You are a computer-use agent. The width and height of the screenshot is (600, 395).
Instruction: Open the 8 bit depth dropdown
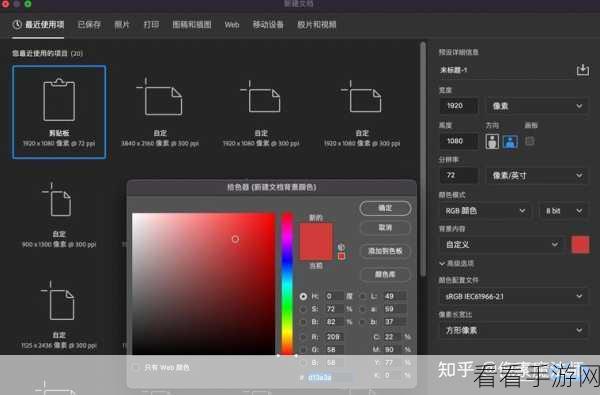(x=563, y=211)
